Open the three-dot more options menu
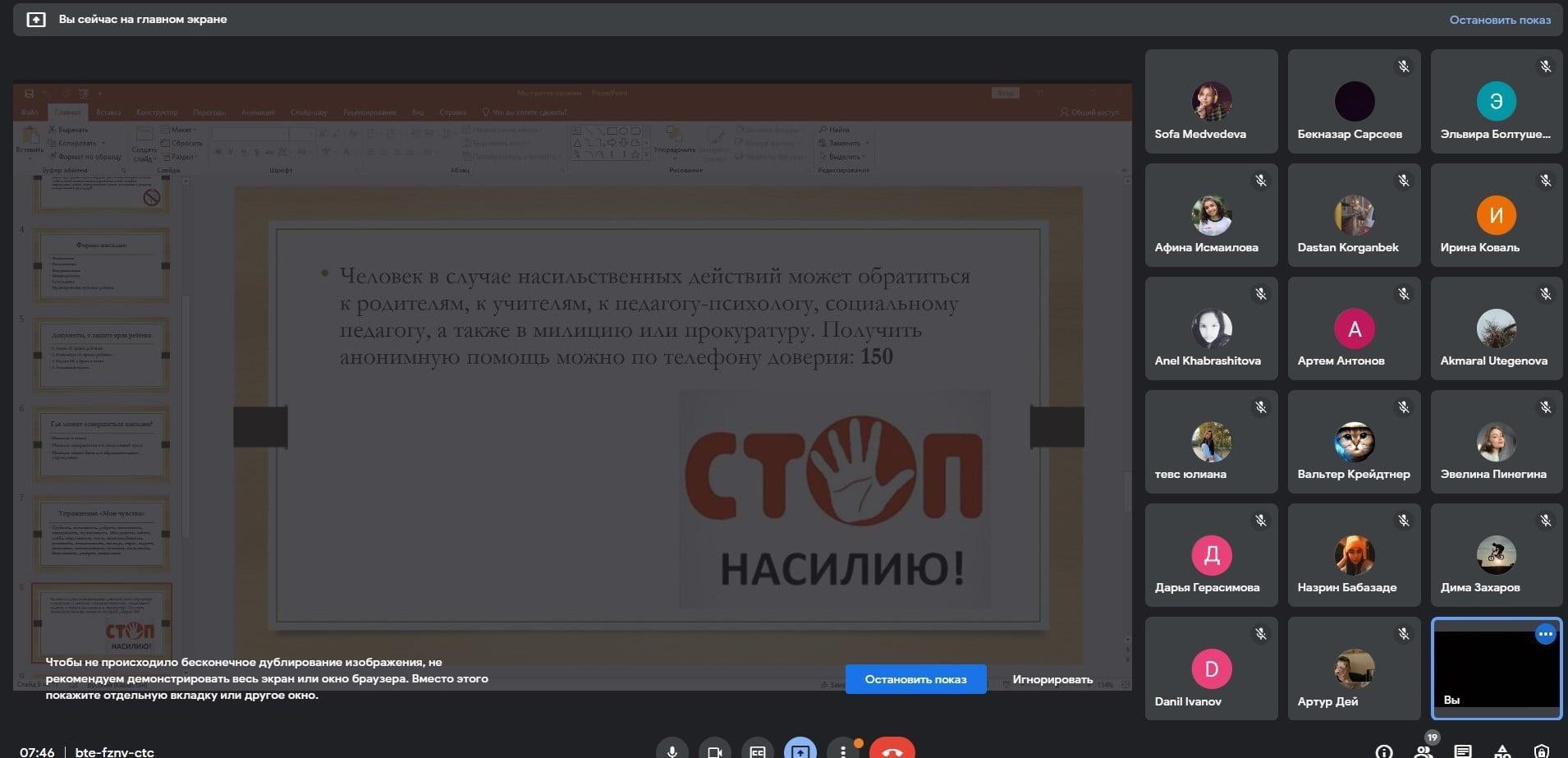Image resolution: width=1568 pixels, height=758 pixels. pyautogui.click(x=842, y=750)
